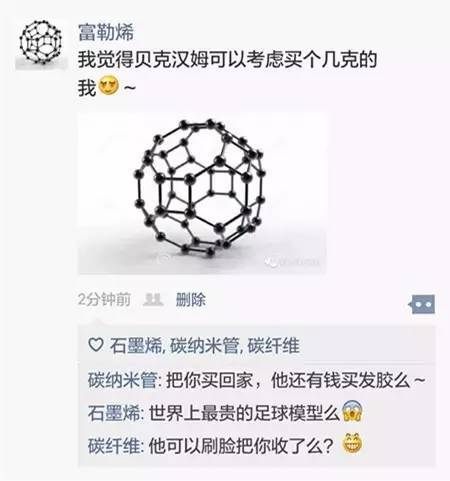This screenshot has width=450, height=481.
Task: Open the 富勒烯 profile avatar
Action: (x=41, y=44)
